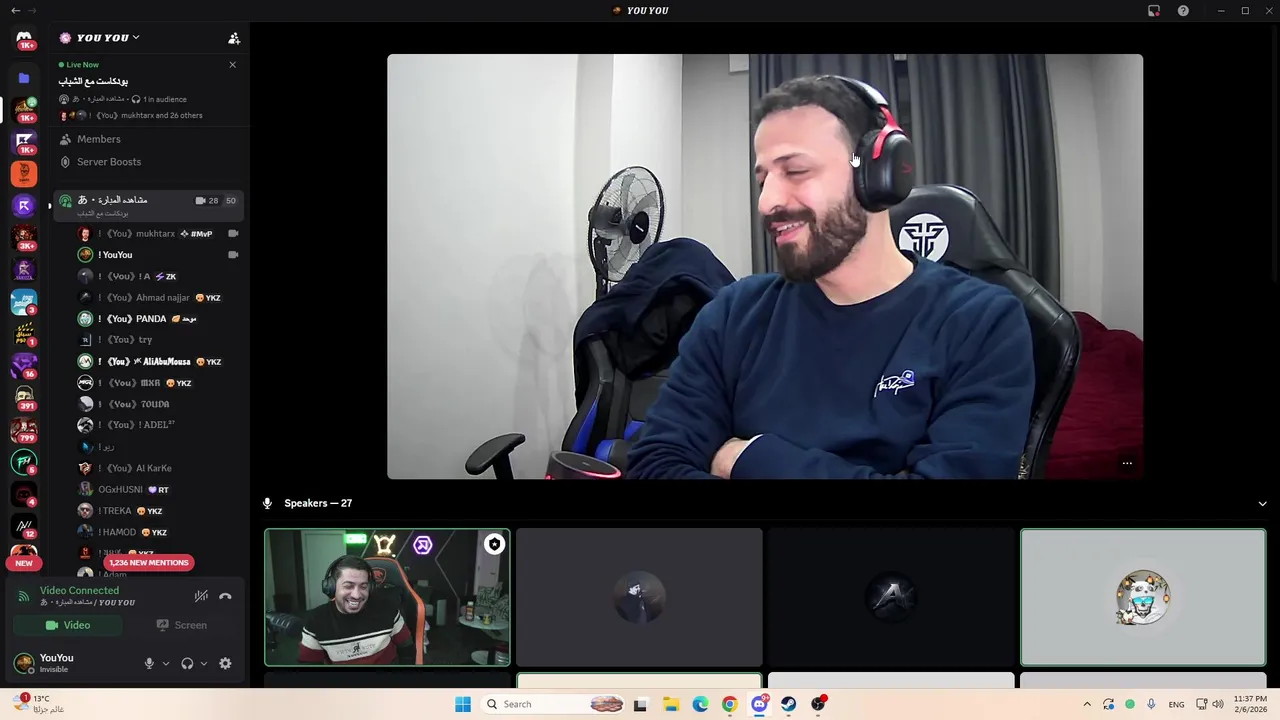Screen dimensions: 1280x720
Task: Open server icon with 3K+ badge
Action: click(x=24, y=238)
